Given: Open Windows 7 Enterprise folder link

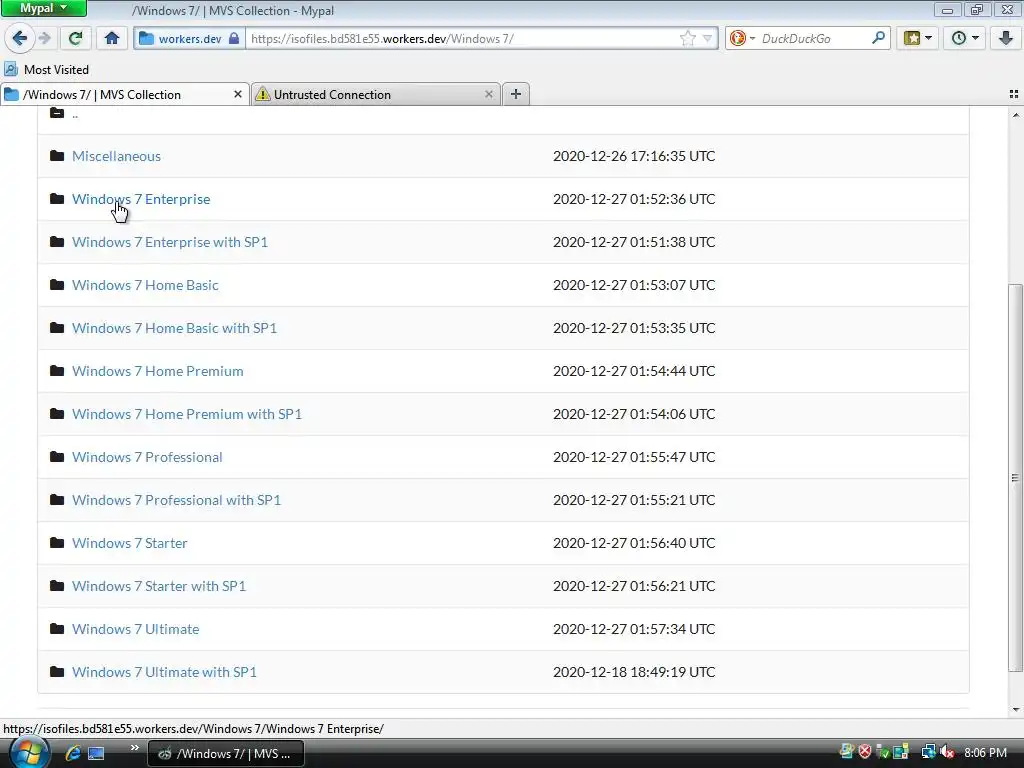Looking at the screenshot, I should tap(141, 199).
